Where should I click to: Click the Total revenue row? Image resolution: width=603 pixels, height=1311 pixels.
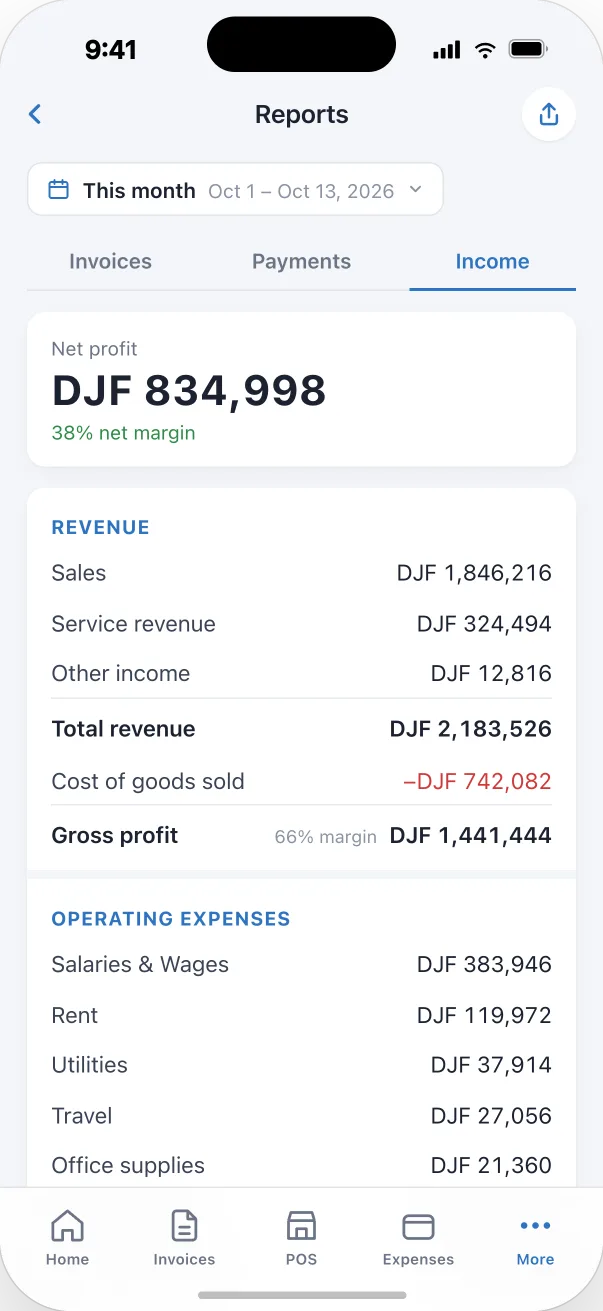tap(301, 729)
